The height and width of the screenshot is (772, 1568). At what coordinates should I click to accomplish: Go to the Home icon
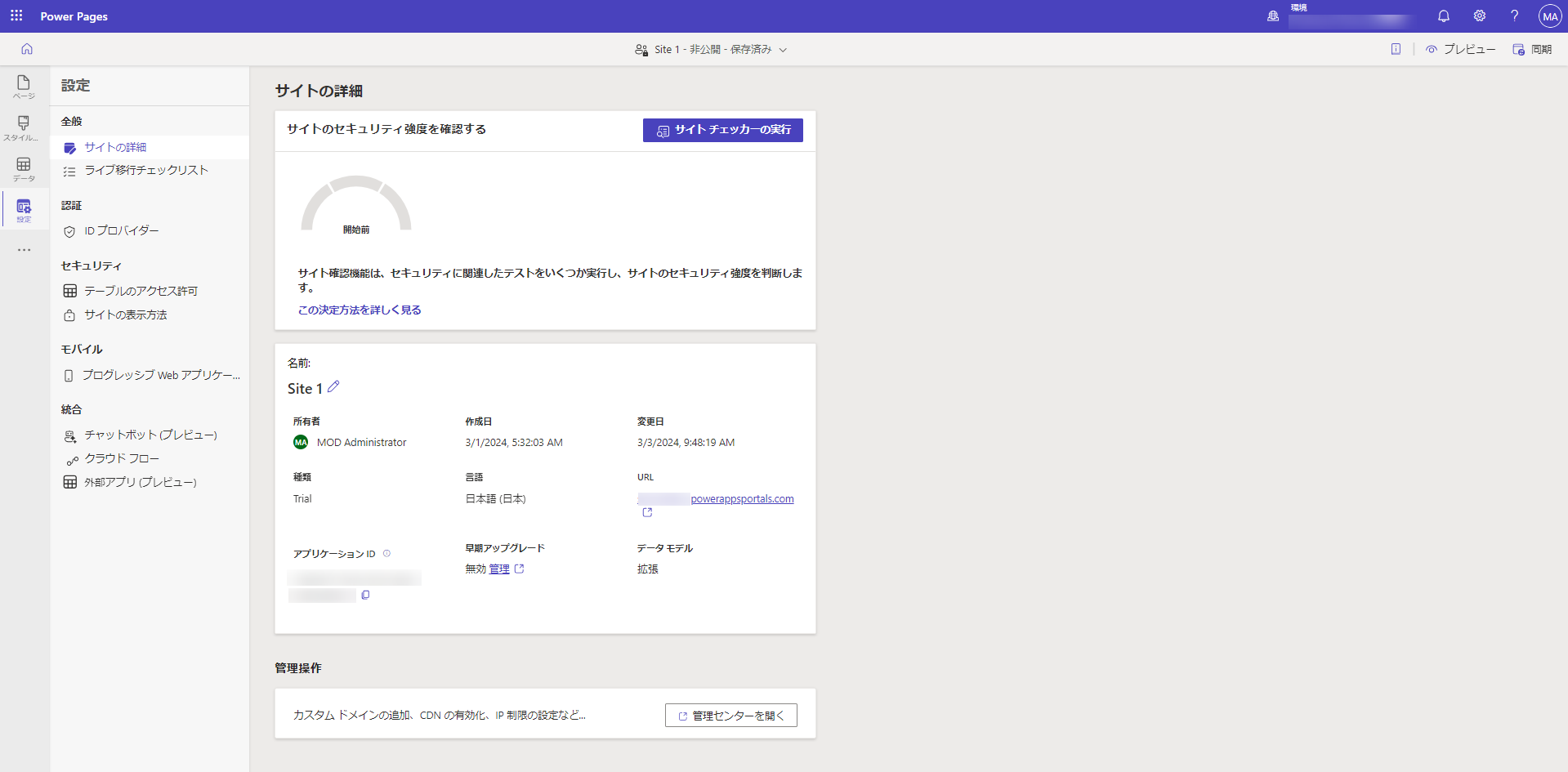pos(27,49)
